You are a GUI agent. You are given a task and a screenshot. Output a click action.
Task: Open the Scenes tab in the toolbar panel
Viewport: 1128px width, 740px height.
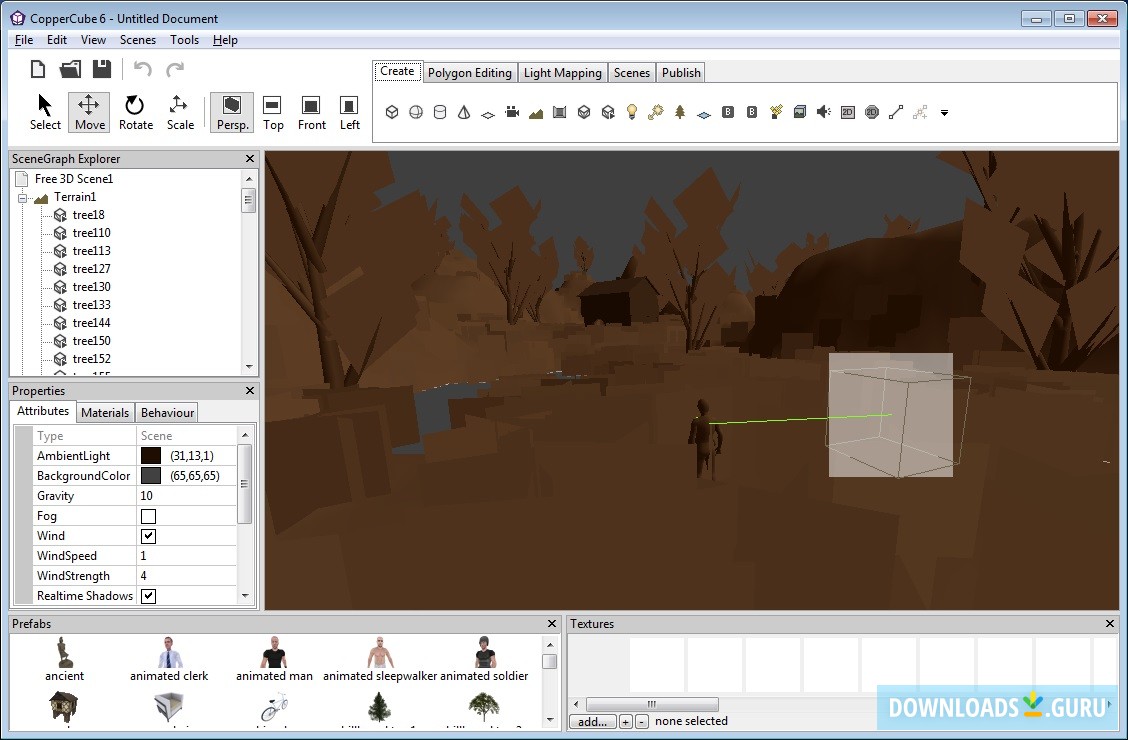632,73
